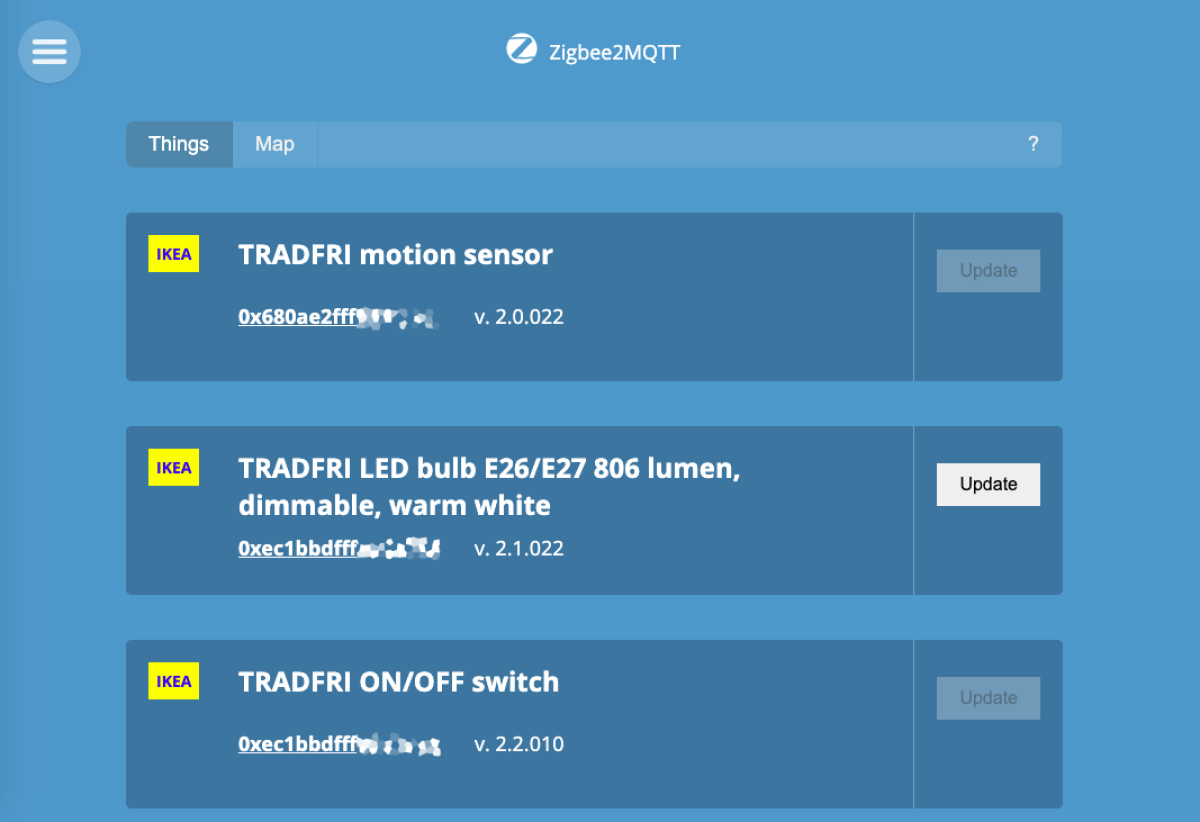Switch to the Map tab

(x=275, y=144)
